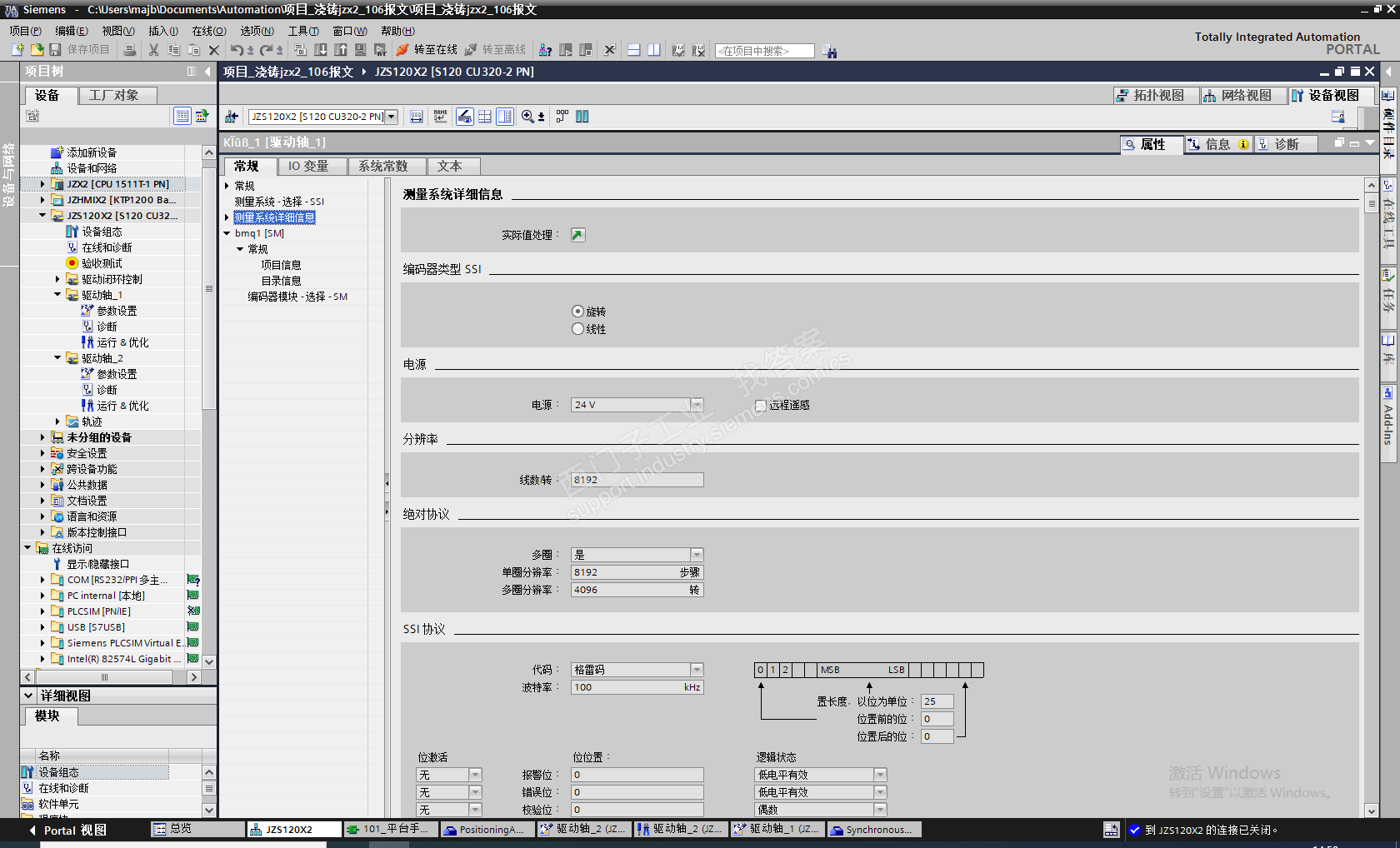Switch to 网络视图 network view
Screen dimensions: 1400x848
click(x=1244, y=96)
